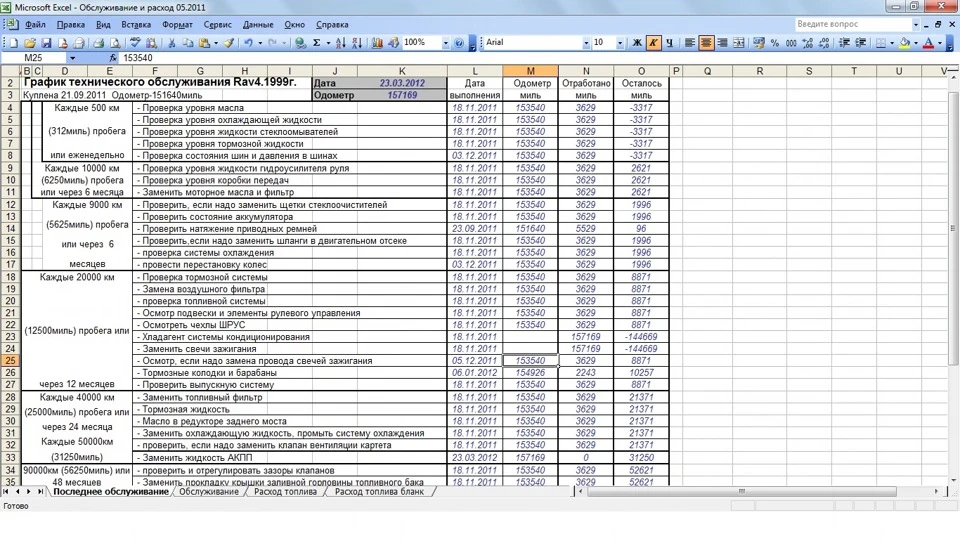The height and width of the screenshot is (541, 960).
Task: Sort descending with Z-A icon
Action: (x=356, y=43)
